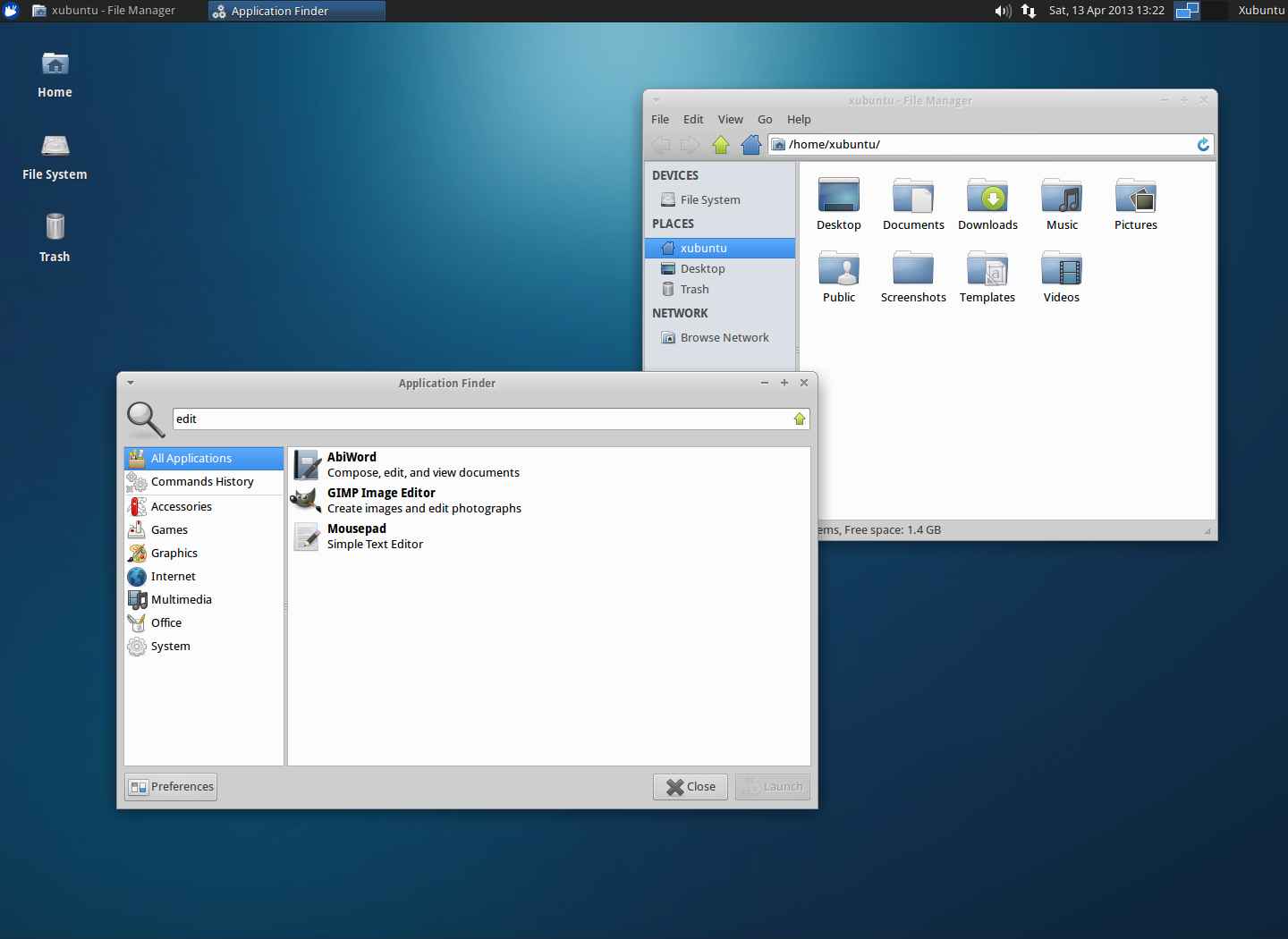This screenshot has height=939, width=1288.
Task: Select the Commands History category
Action: (x=202, y=481)
